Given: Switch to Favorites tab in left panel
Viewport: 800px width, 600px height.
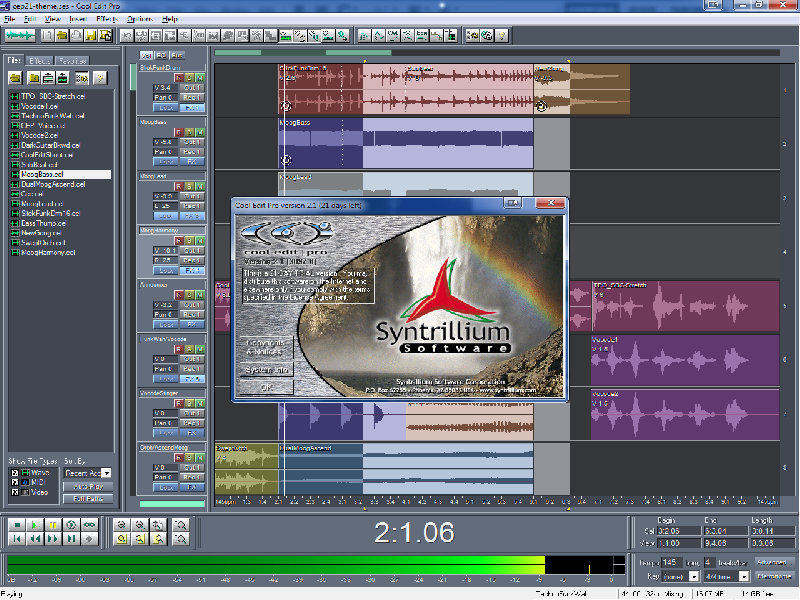Looking at the screenshot, I should 72,61.
